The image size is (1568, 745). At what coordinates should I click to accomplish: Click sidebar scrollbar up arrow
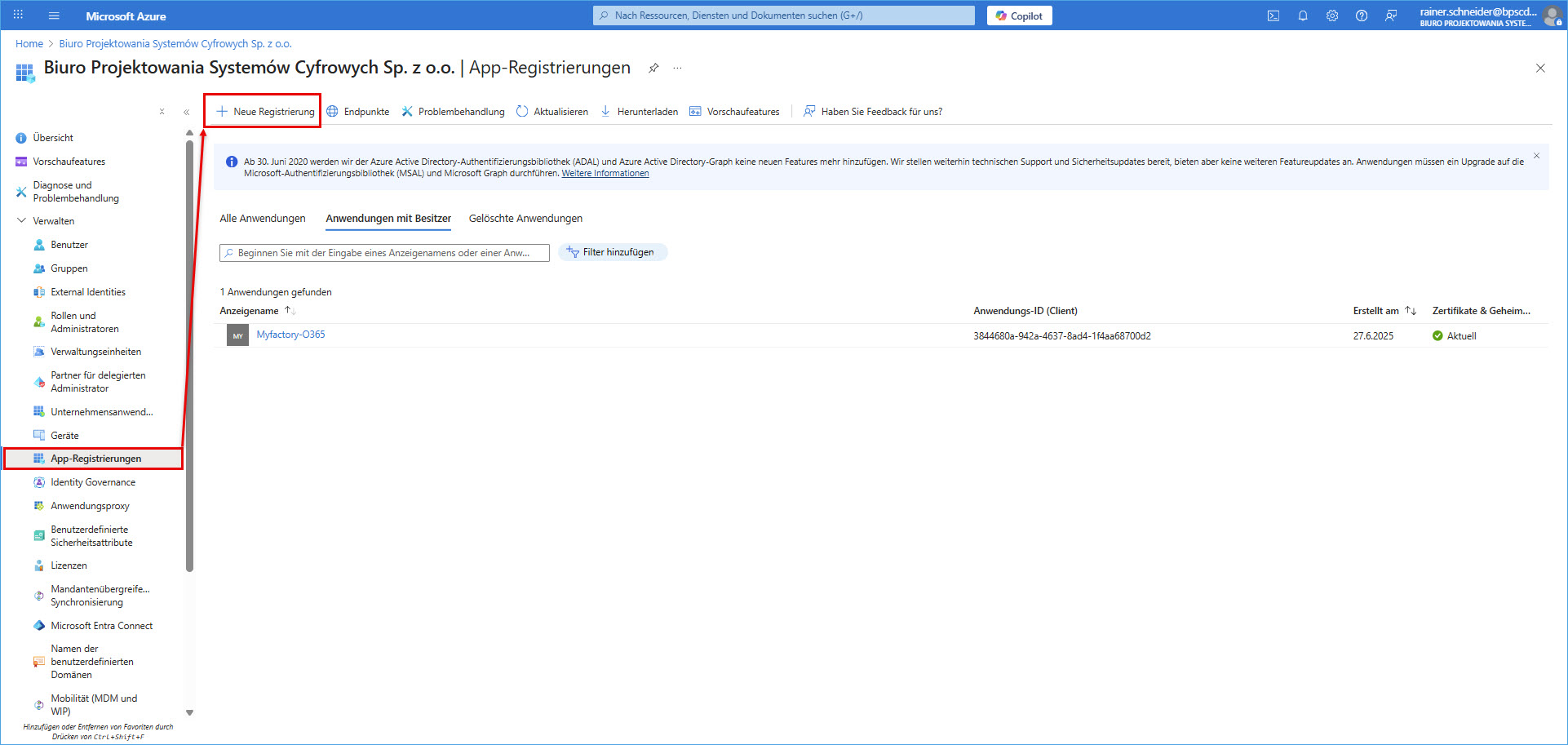tap(189, 132)
